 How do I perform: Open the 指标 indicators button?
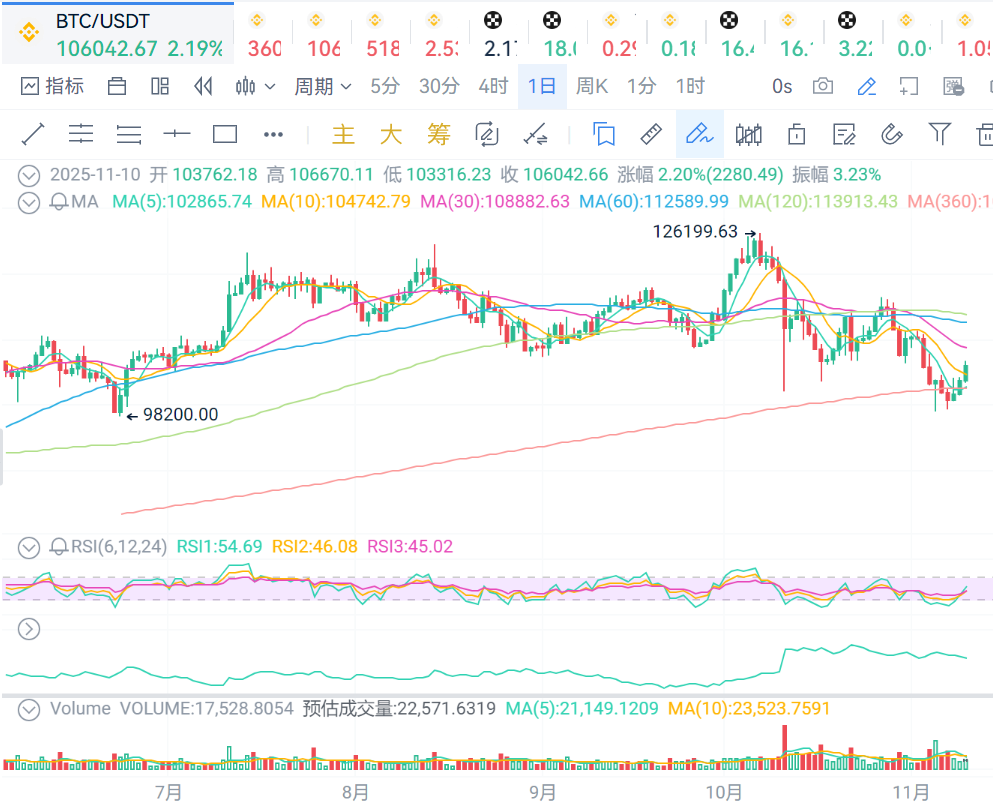[x=52, y=87]
